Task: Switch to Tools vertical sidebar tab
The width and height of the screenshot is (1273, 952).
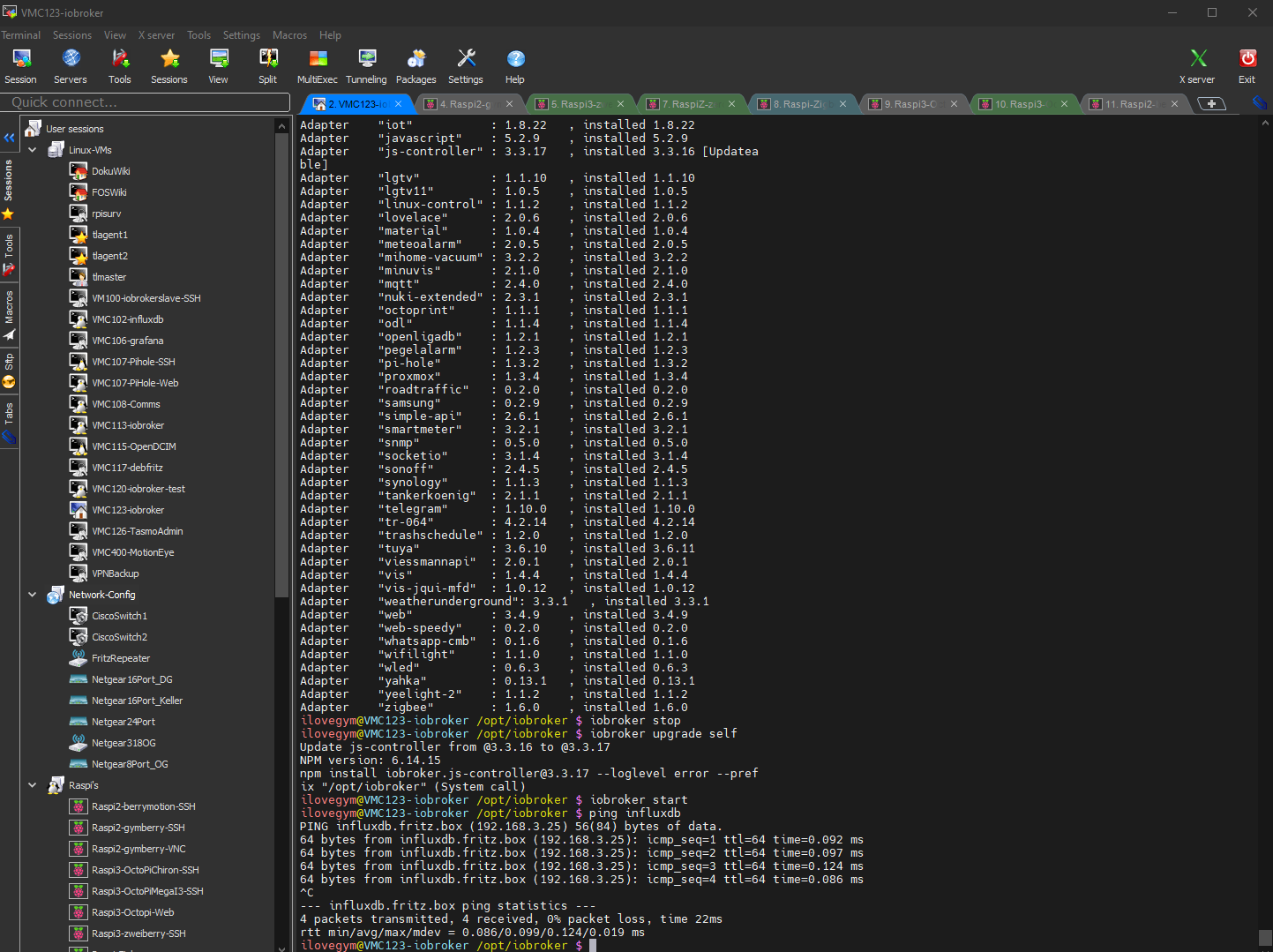Action: 9,254
